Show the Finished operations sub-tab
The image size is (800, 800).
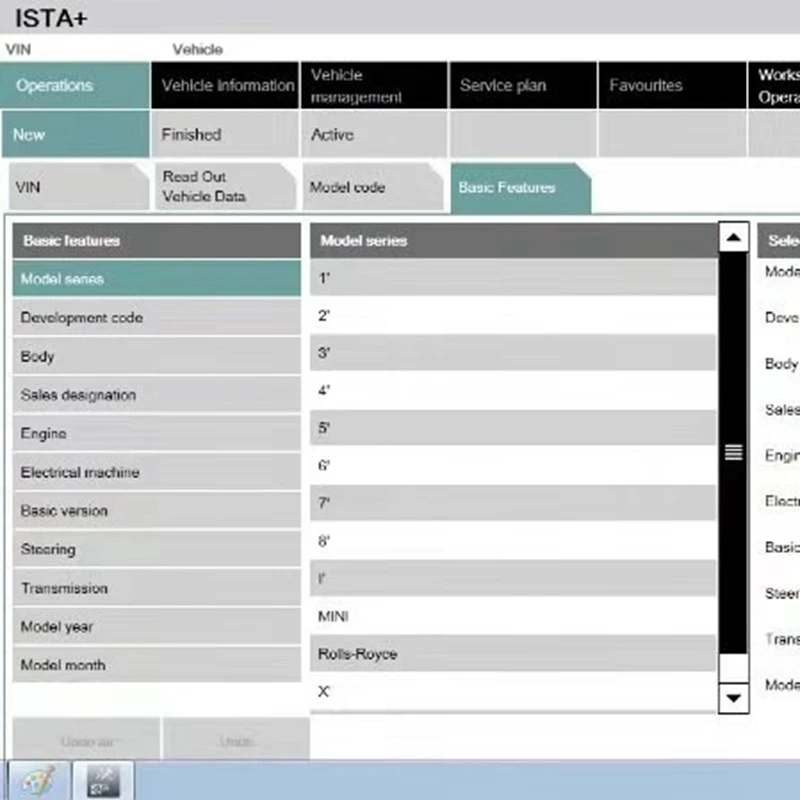pos(225,134)
